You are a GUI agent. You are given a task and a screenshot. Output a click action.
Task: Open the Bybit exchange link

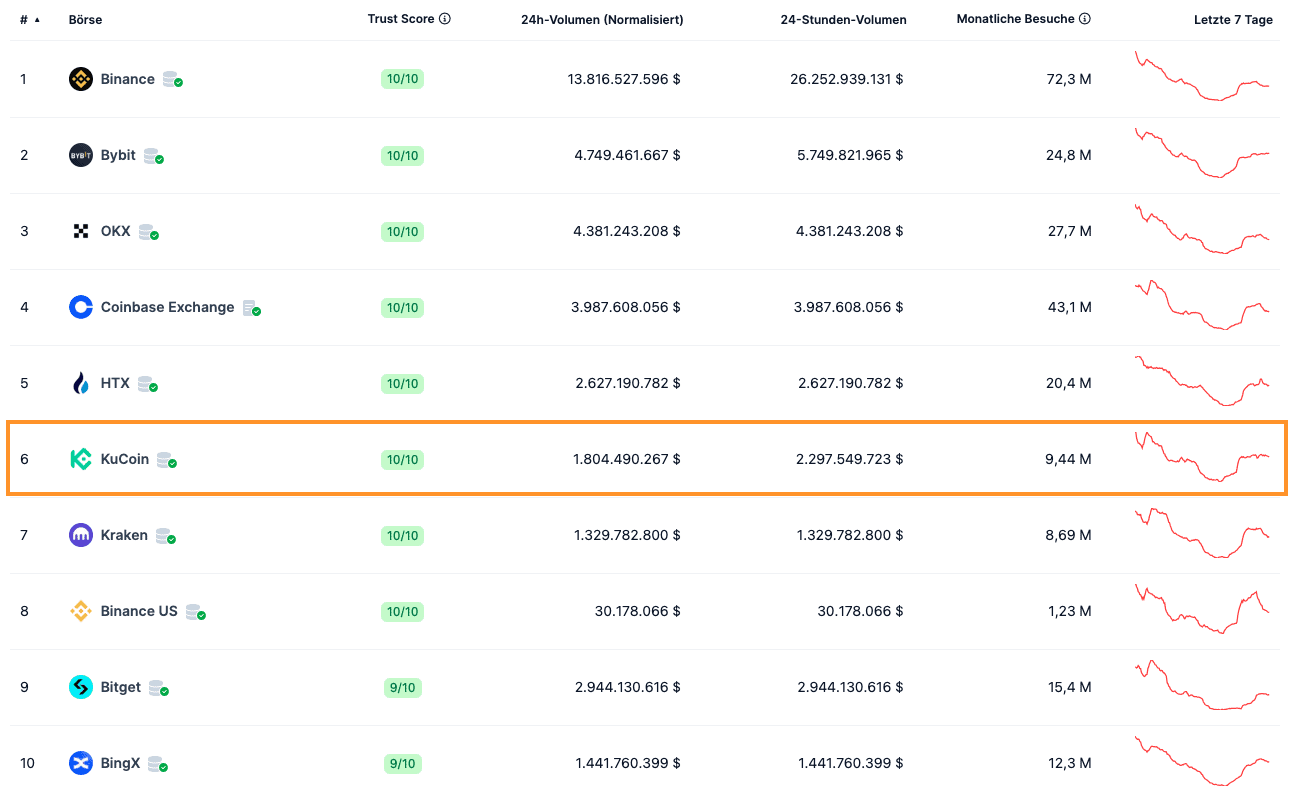pyautogui.click(x=118, y=155)
